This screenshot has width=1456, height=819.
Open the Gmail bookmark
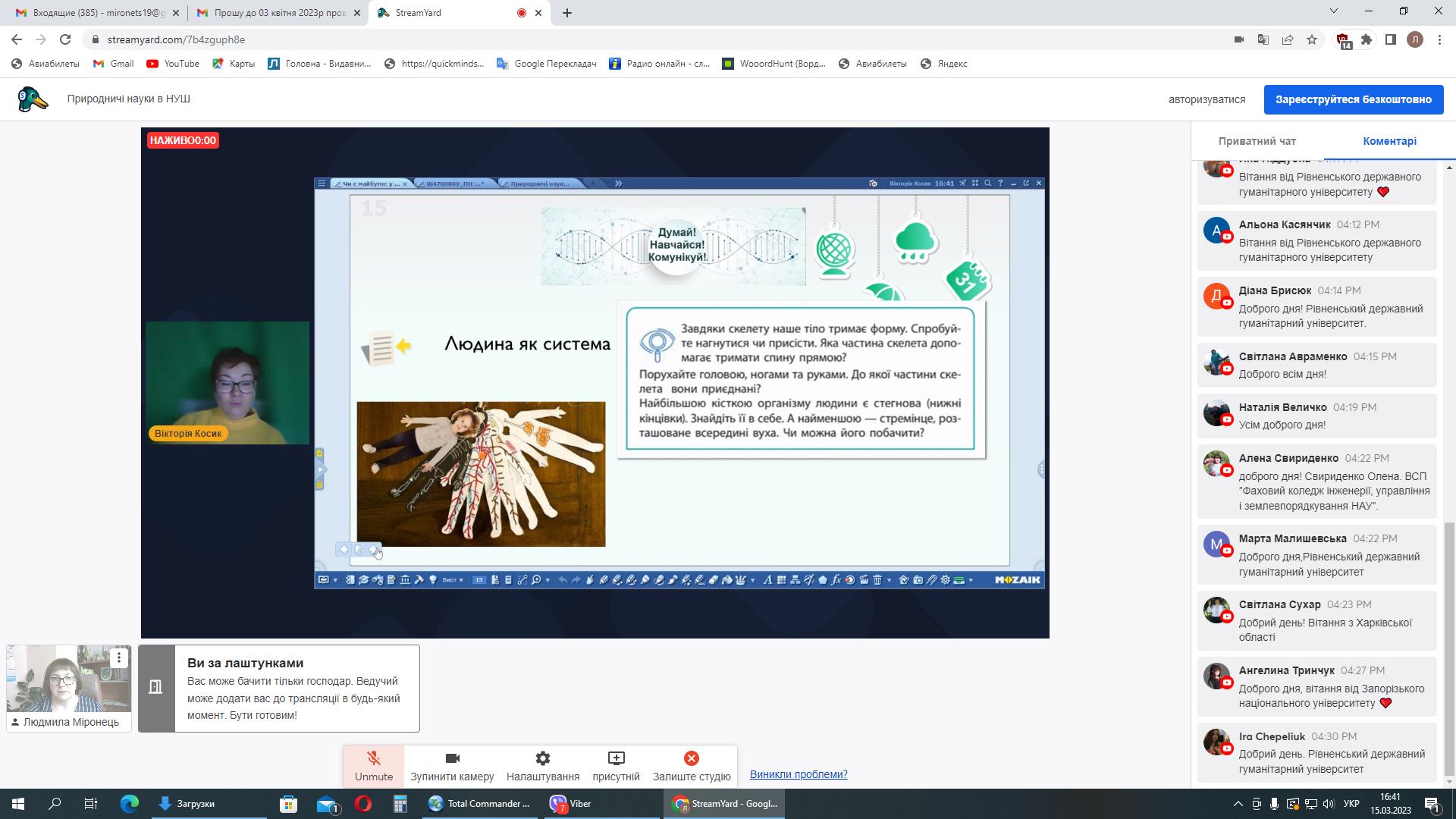(x=114, y=64)
